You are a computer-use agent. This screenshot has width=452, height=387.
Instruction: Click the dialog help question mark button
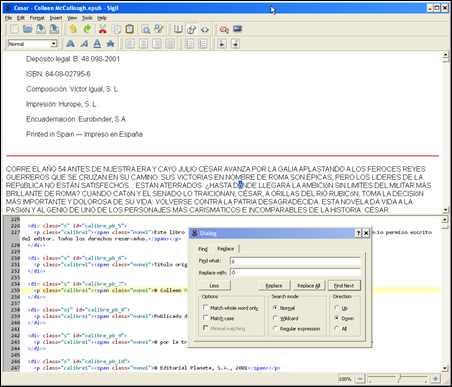[358, 233]
